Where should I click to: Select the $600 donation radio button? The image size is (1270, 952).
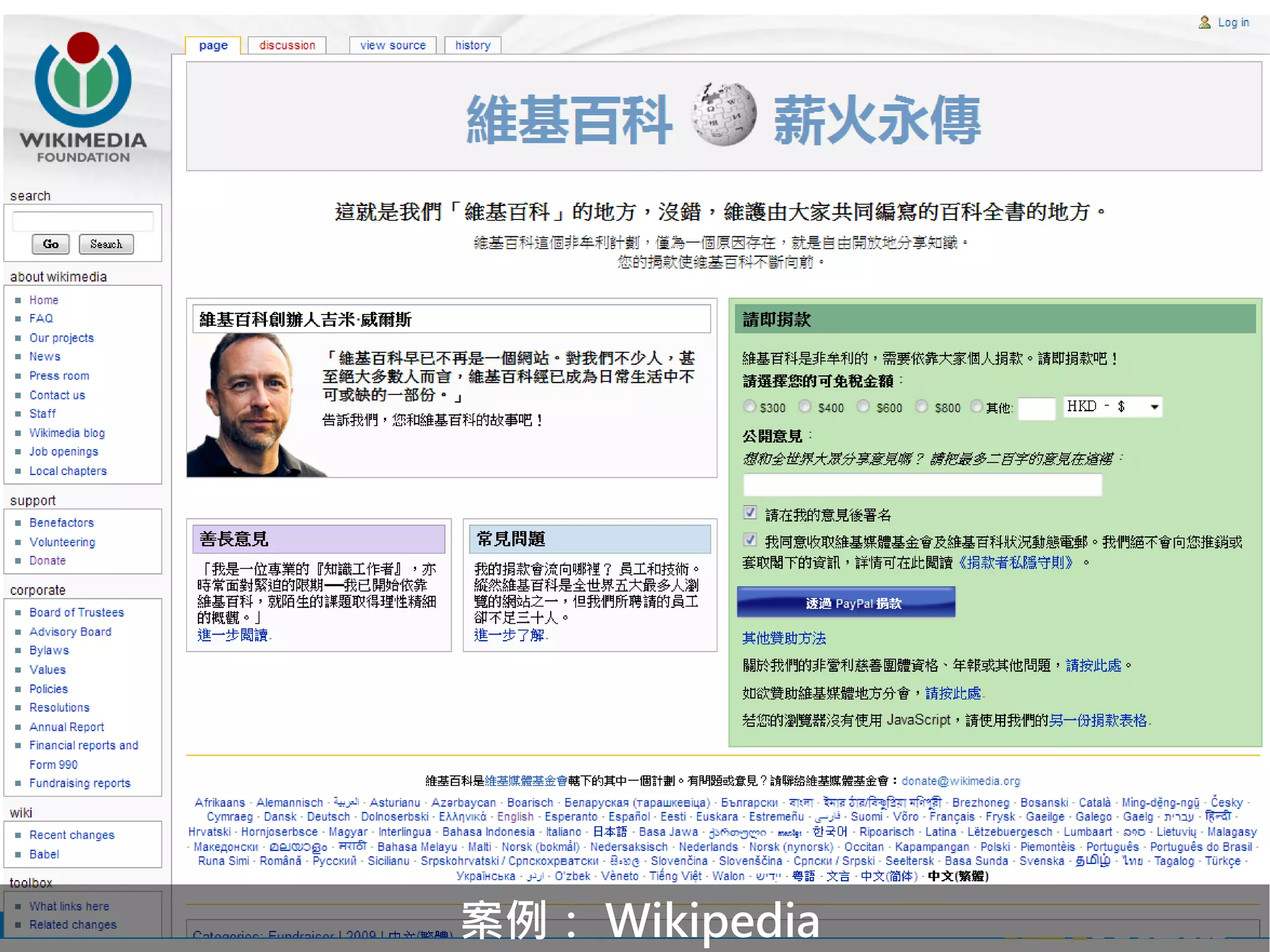[863, 406]
